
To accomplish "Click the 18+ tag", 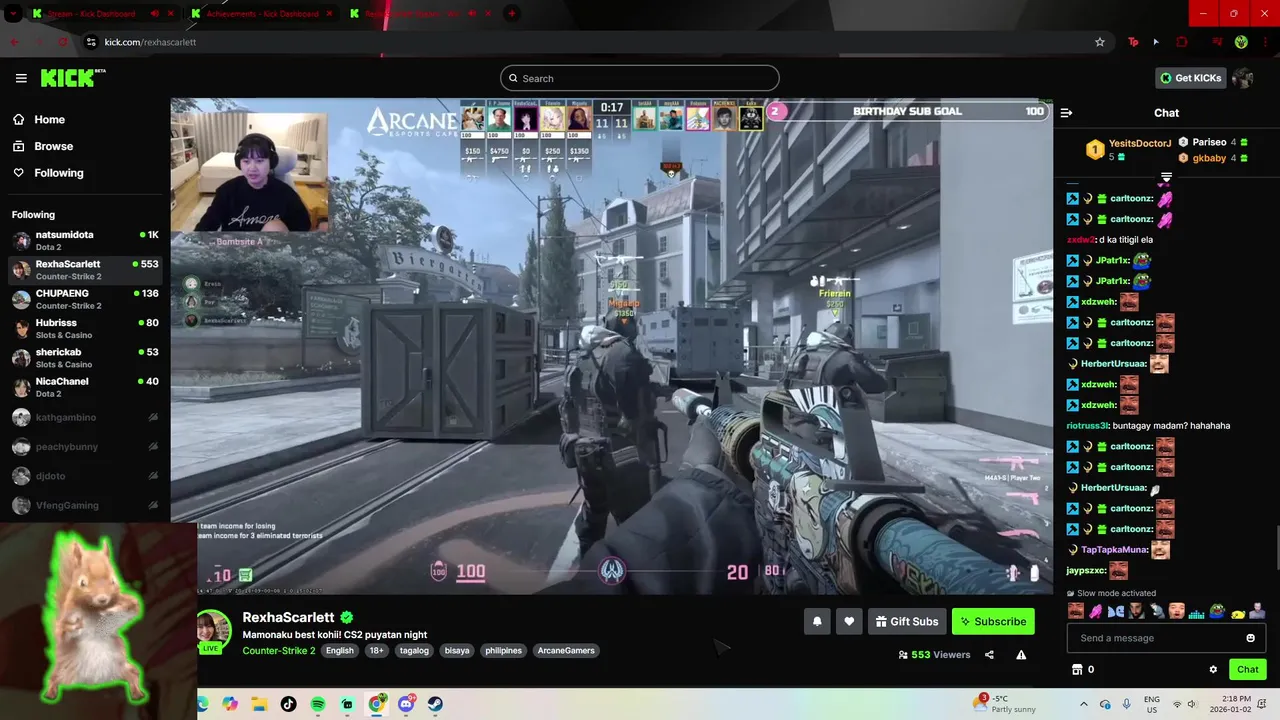I will [376, 651].
